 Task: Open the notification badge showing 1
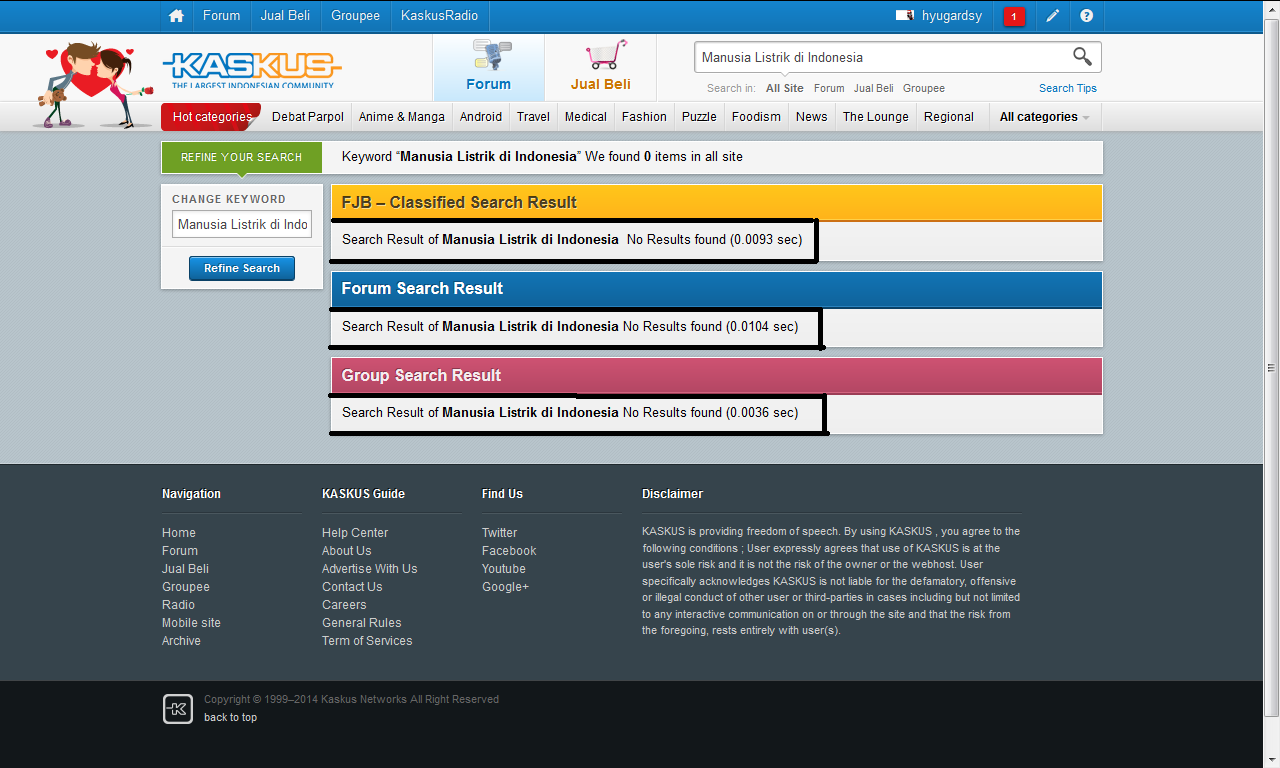click(1013, 17)
